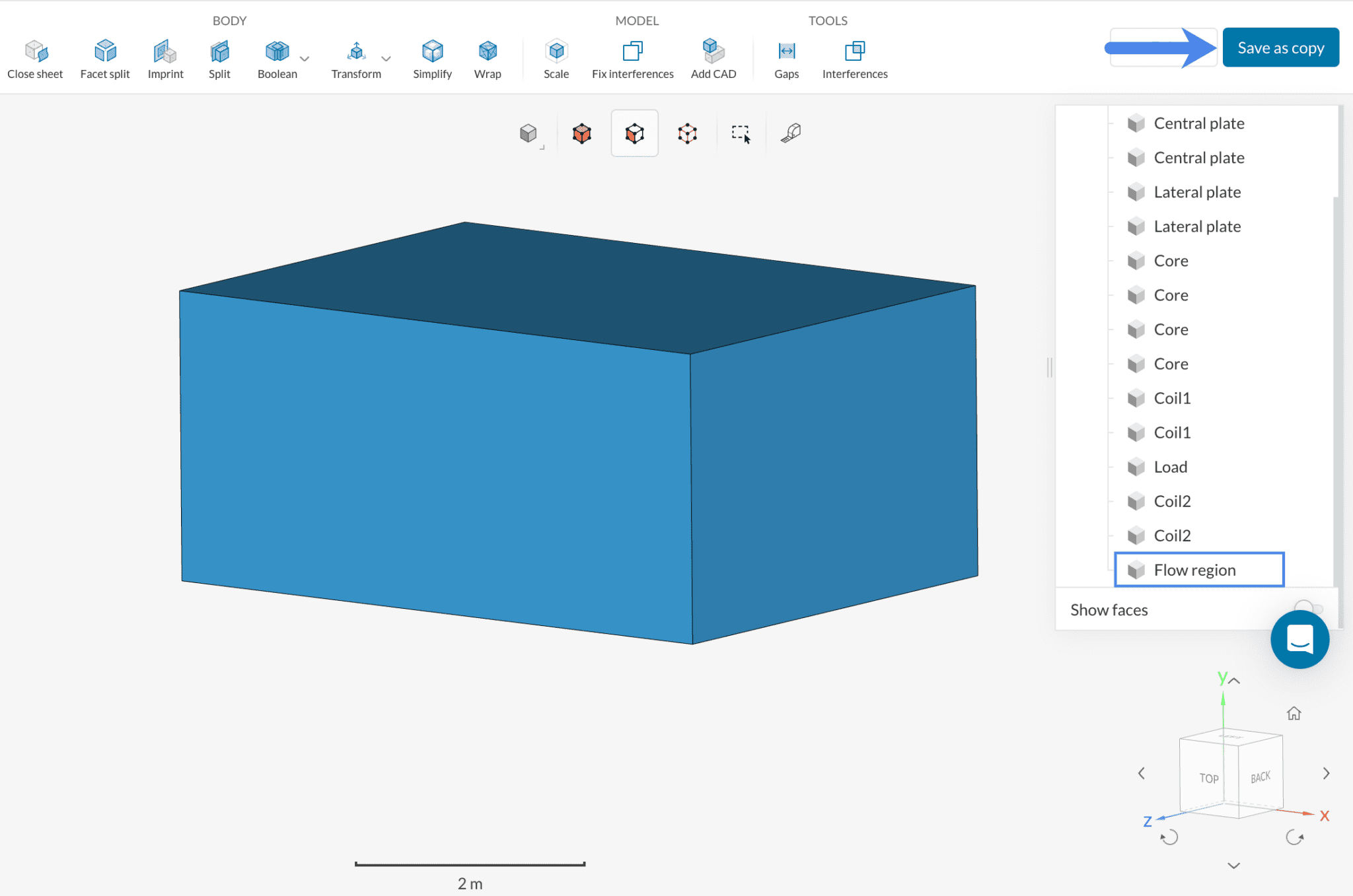Click the Save as copy button
The image size is (1353, 896).
click(x=1280, y=47)
